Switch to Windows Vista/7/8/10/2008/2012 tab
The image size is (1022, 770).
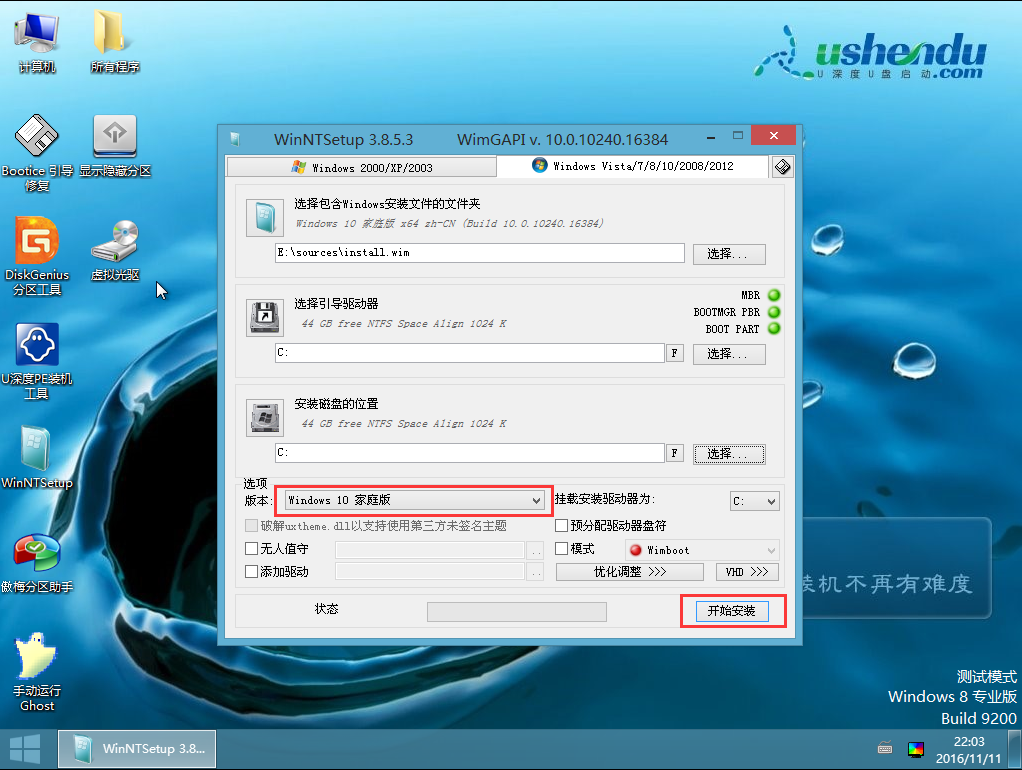click(632, 166)
